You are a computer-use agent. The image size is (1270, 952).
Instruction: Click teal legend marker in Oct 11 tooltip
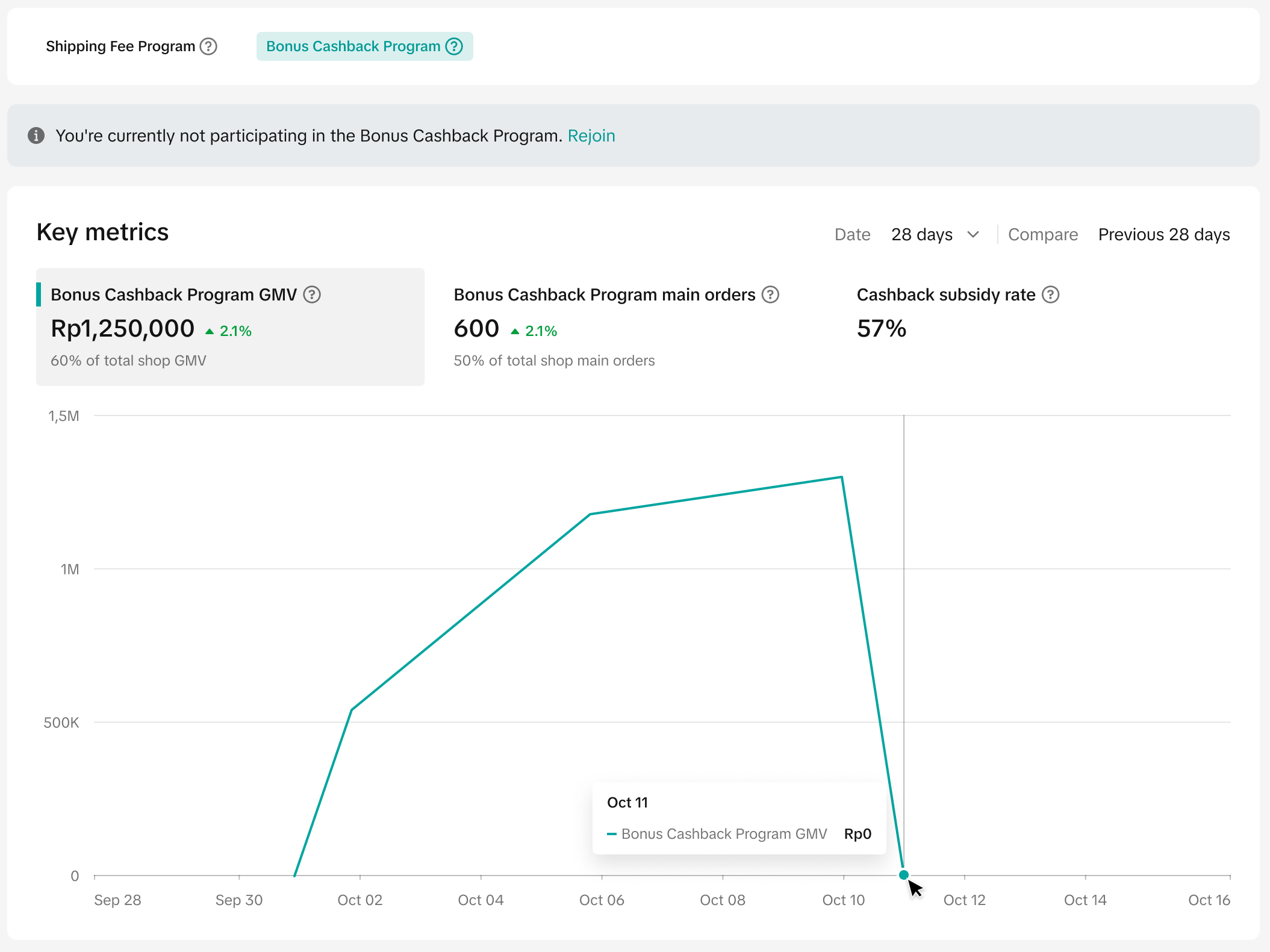pyautogui.click(x=611, y=834)
